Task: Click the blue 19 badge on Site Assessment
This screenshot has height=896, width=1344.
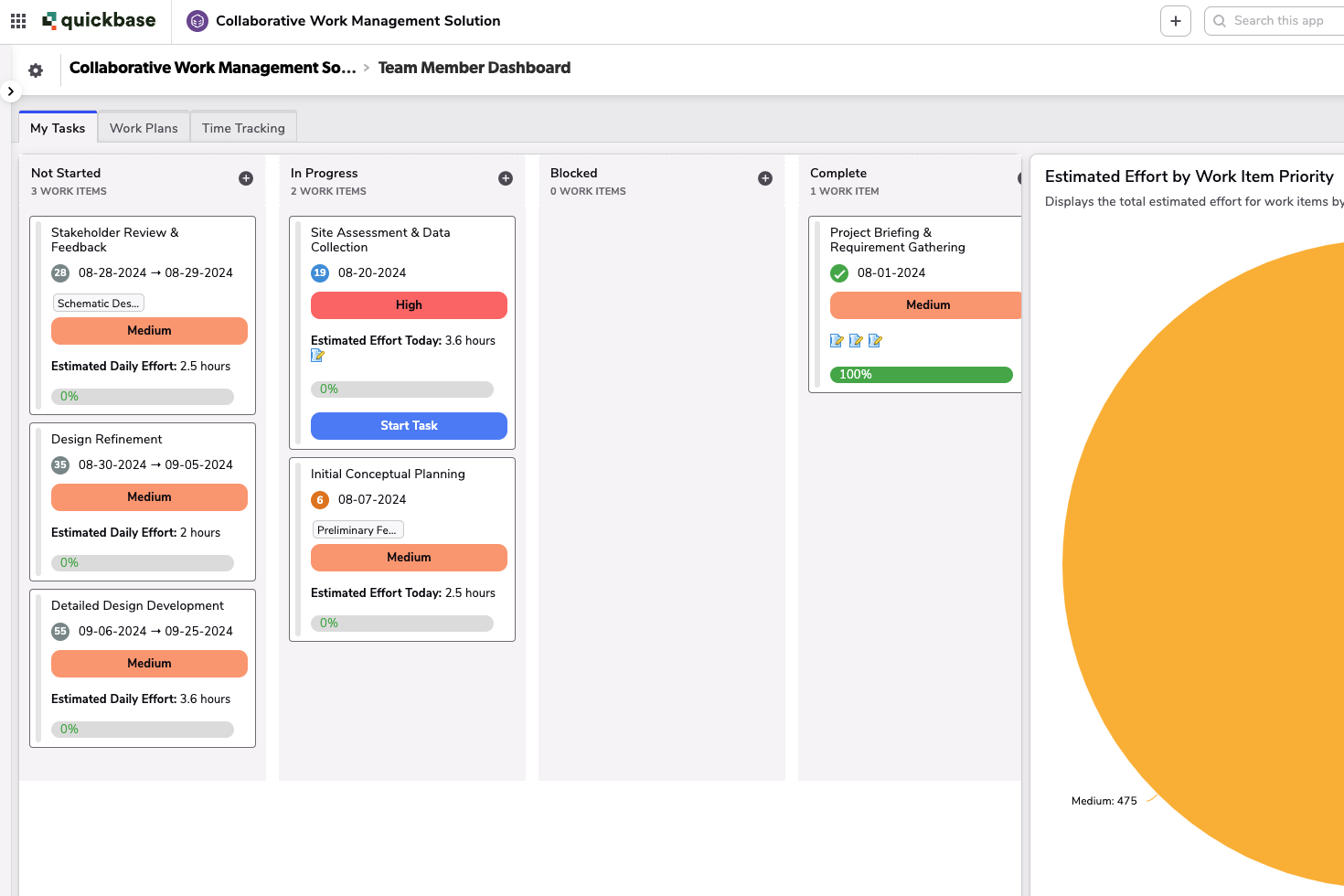Action: pyautogui.click(x=320, y=272)
